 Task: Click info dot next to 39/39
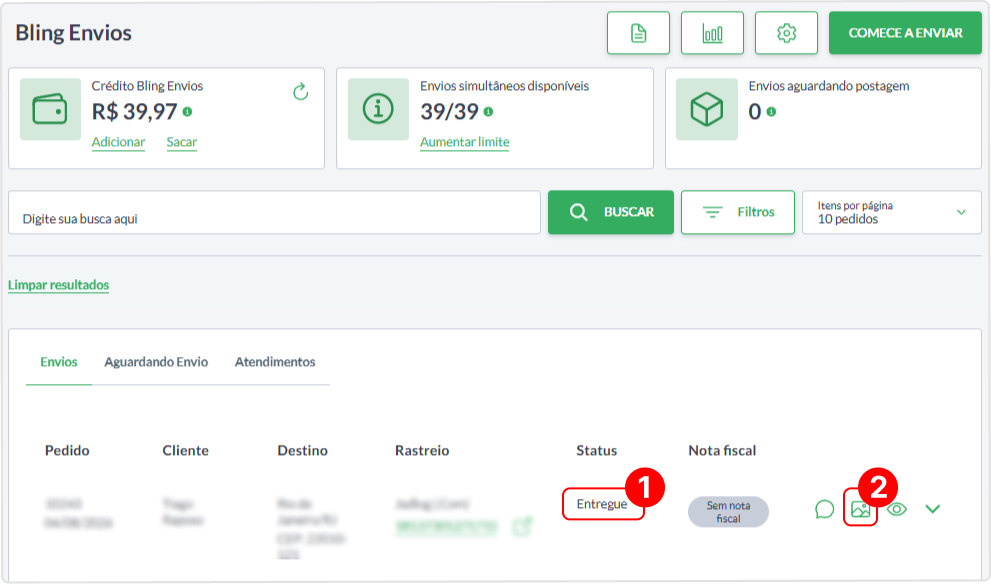pos(488,112)
